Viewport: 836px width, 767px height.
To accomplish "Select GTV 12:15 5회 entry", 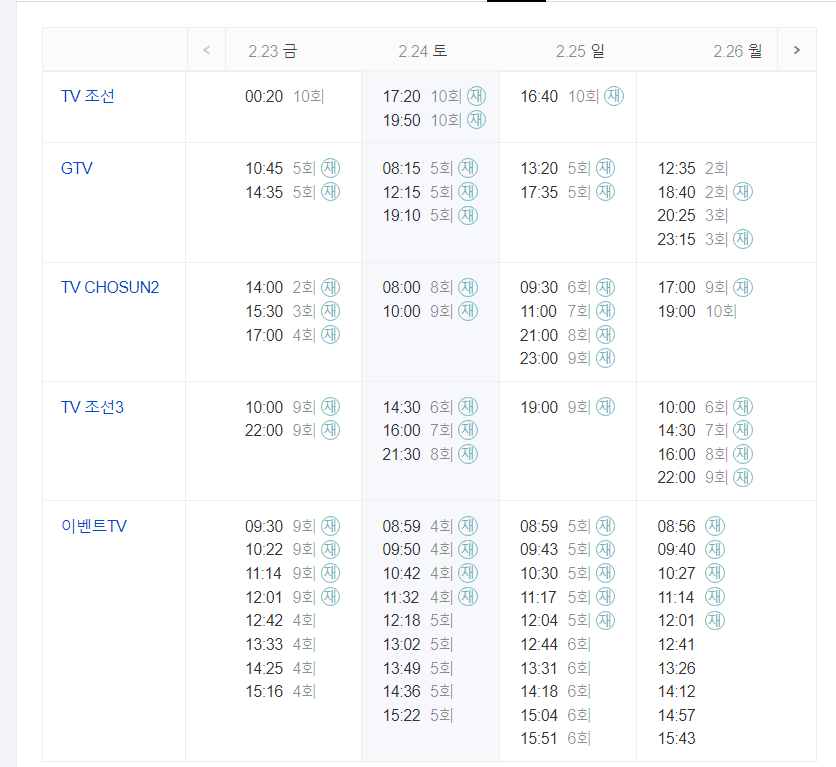I will pyautogui.click(x=430, y=192).
